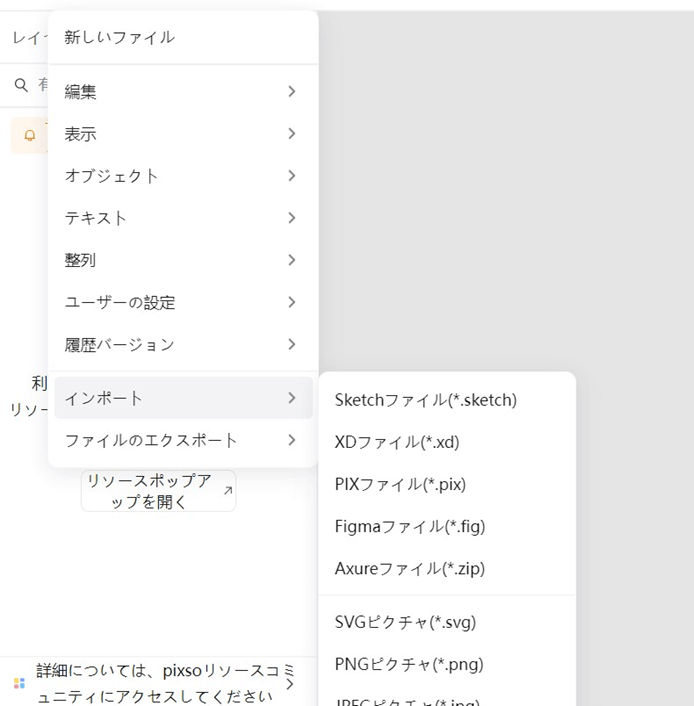Import a Sketchファイル(*.sketch)
694x706 pixels.
(447, 400)
